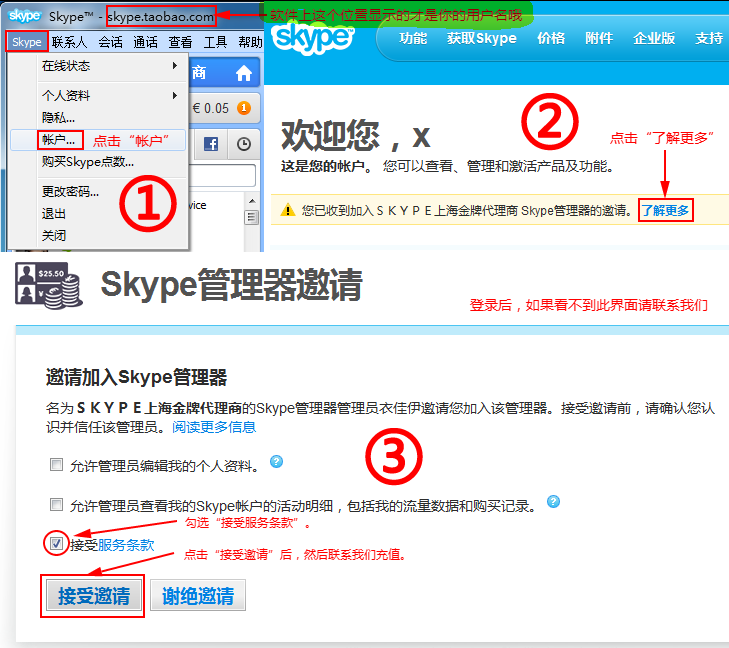This screenshot has width=729, height=648.
Task: Click the 接受邀请 button
Action: tap(94, 595)
